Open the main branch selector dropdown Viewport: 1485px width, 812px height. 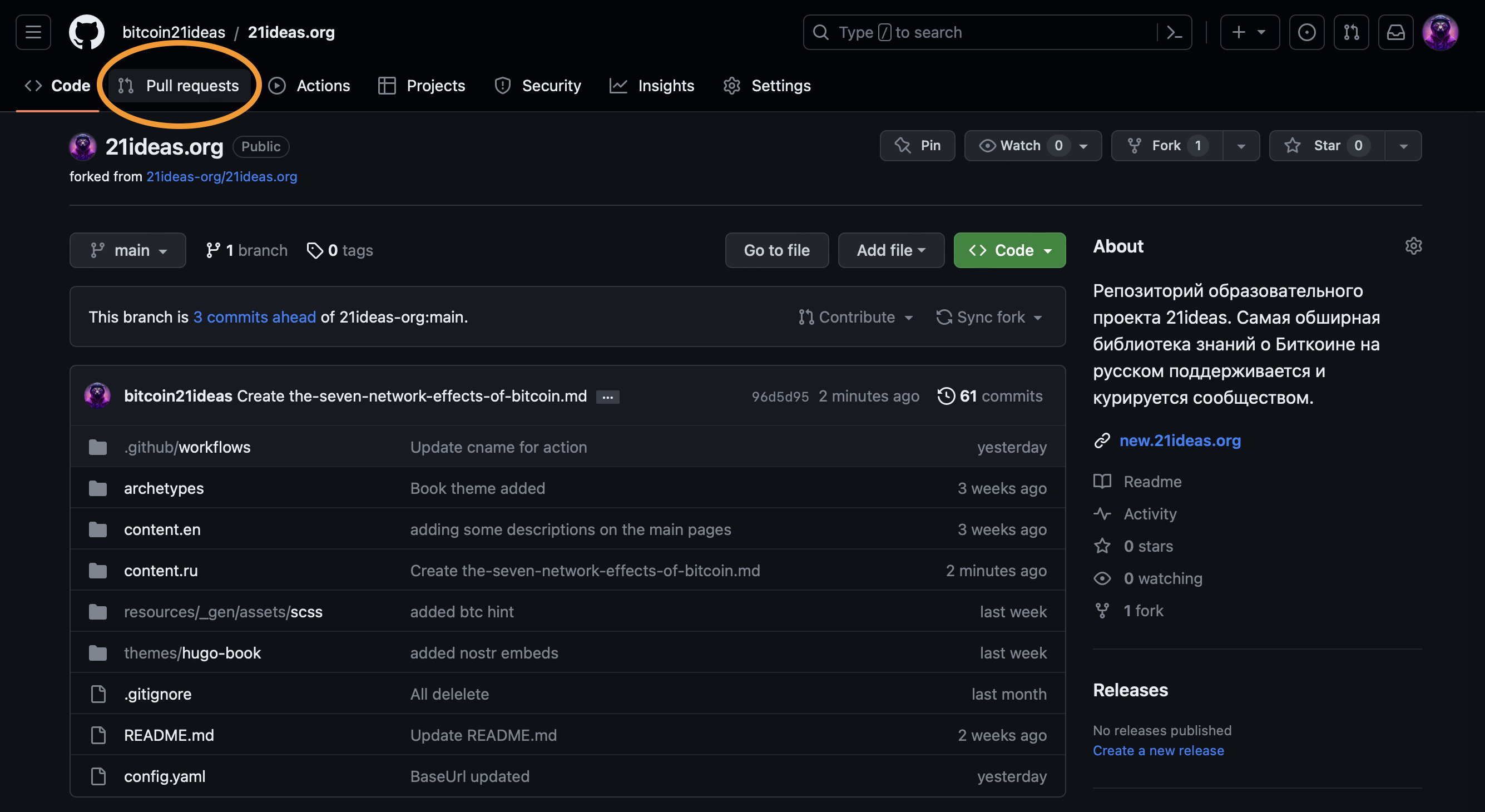(x=128, y=250)
